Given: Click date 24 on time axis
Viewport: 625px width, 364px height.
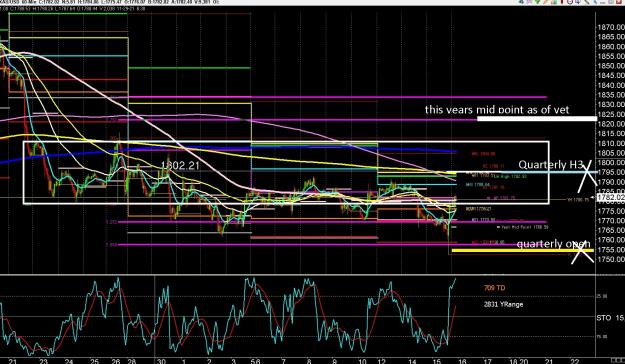Looking at the screenshot, I should [69, 361].
